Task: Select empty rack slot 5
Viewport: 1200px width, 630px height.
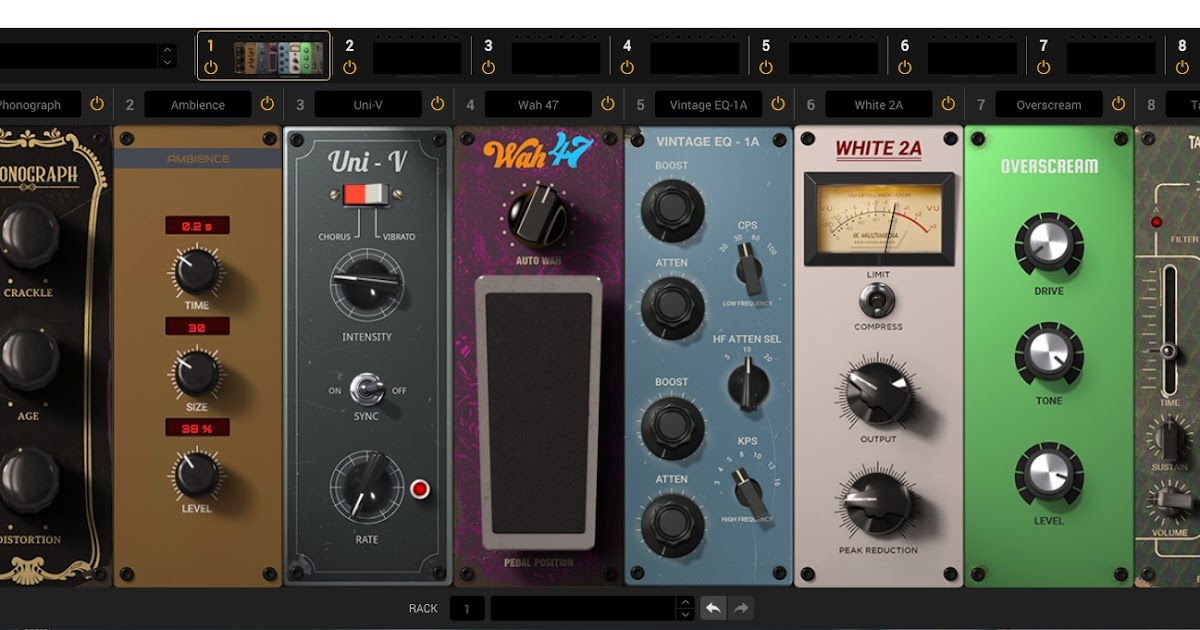Action: pos(834,58)
